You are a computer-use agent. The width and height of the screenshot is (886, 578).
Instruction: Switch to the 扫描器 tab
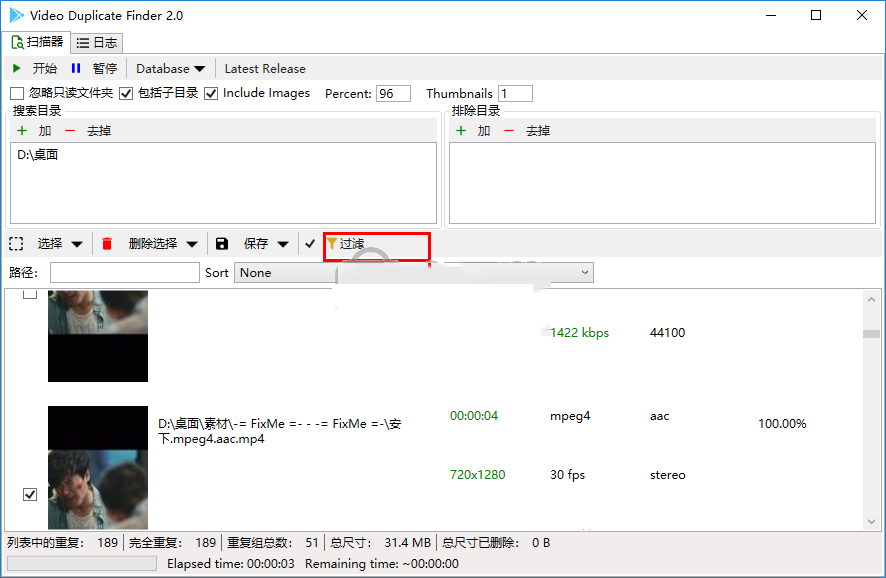tap(37, 42)
